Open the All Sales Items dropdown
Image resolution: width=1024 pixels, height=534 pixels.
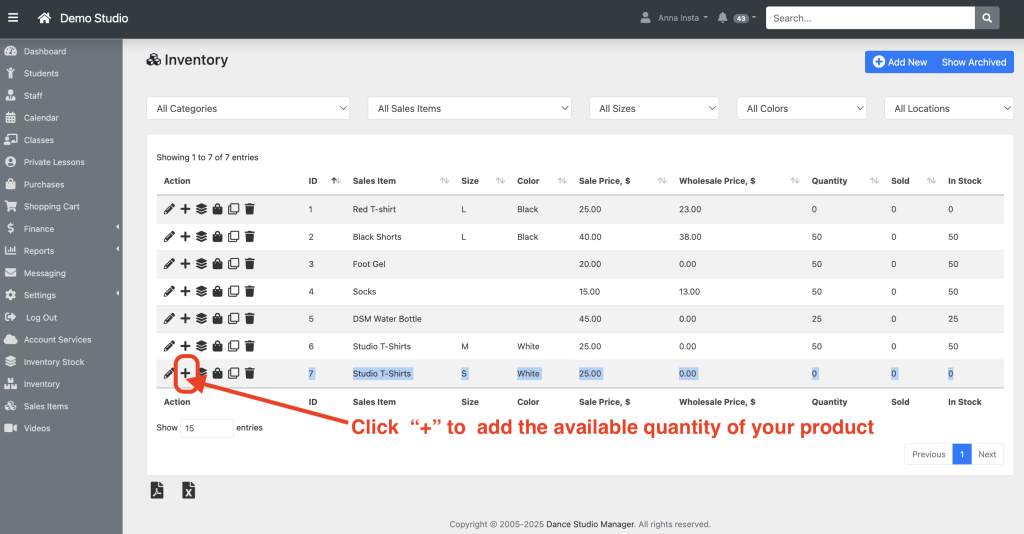470,108
